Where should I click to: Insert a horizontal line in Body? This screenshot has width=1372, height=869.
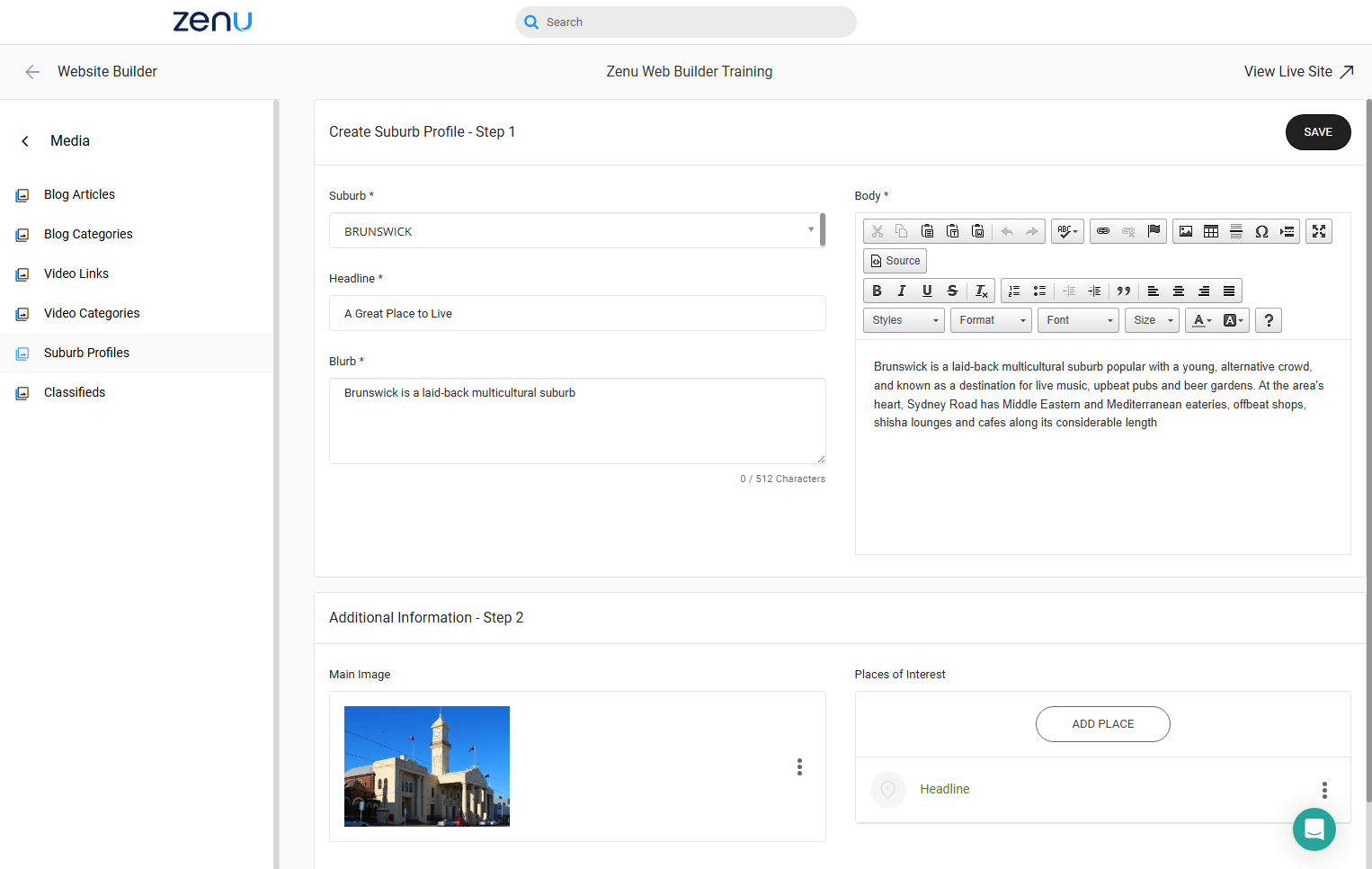pos(1236,231)
